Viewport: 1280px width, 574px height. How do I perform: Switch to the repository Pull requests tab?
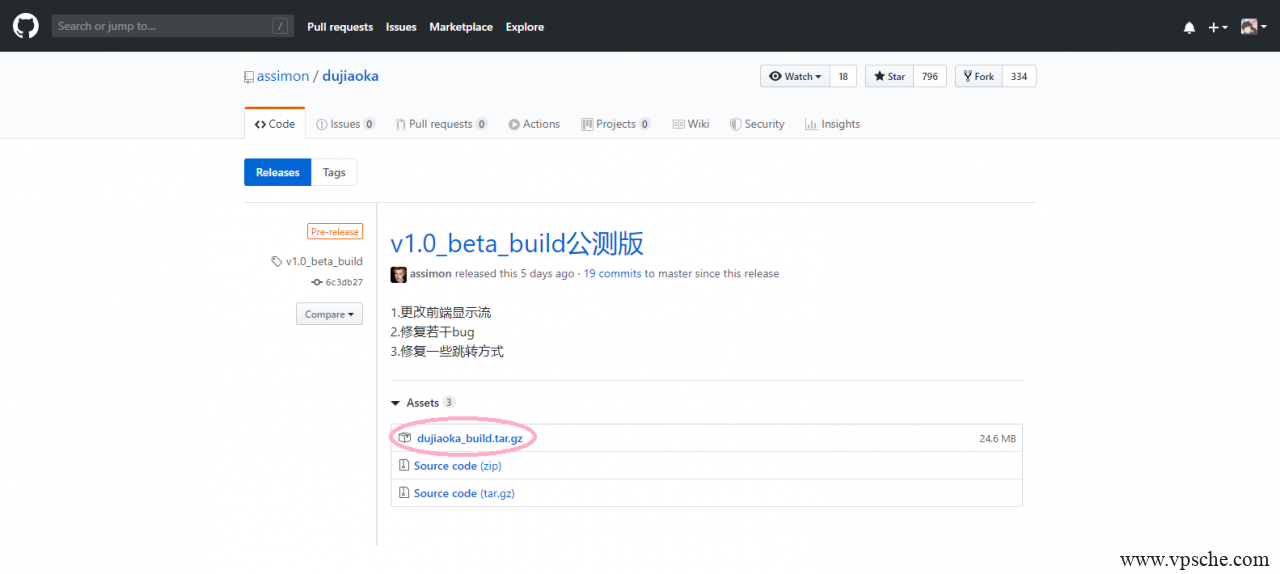coord(441,124)
